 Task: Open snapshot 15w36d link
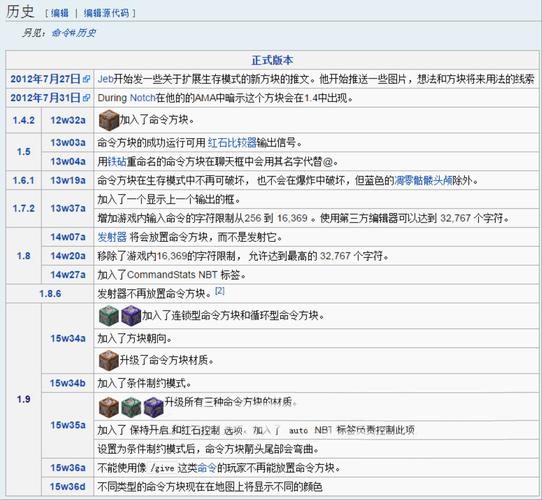point(68,487)
